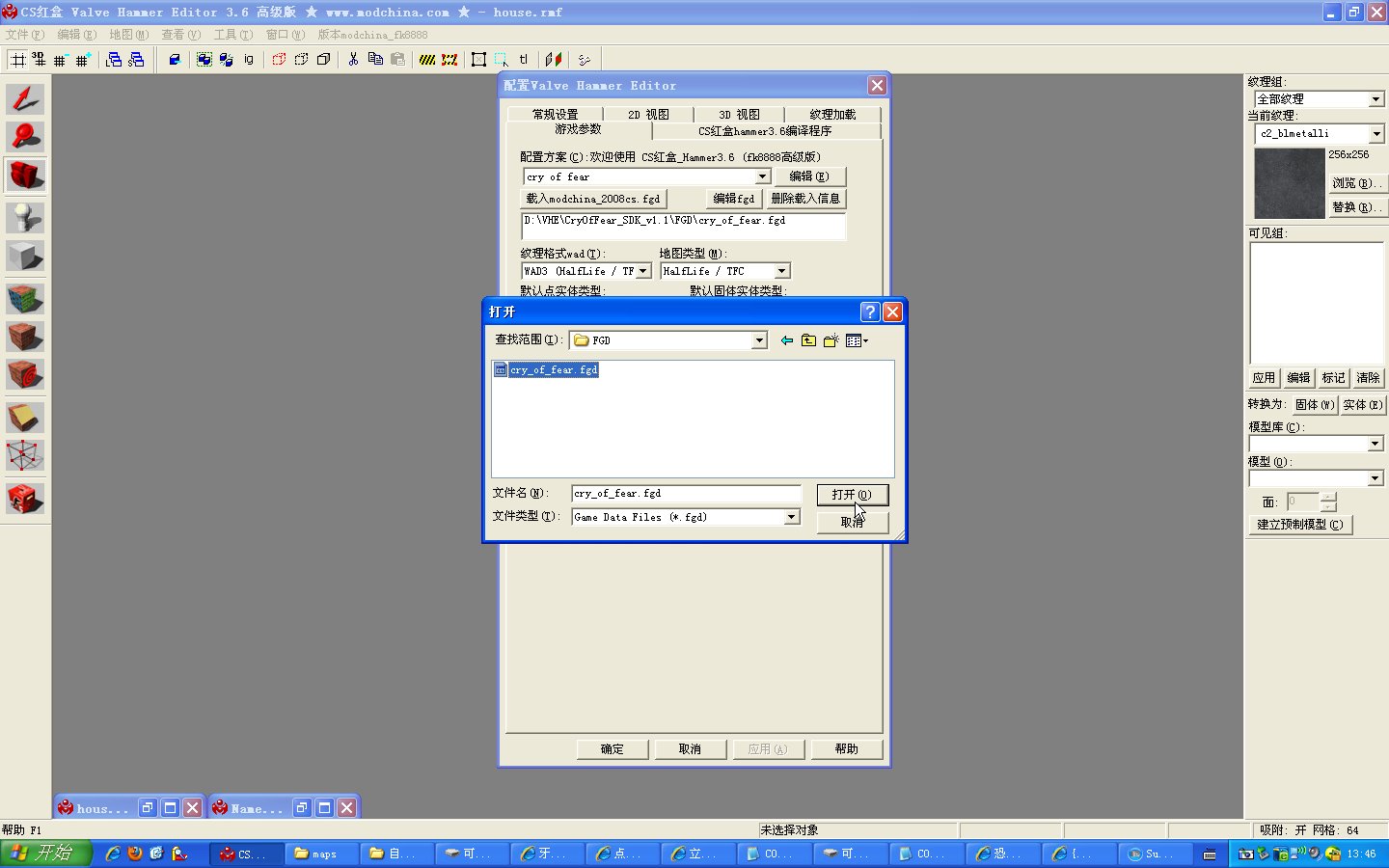Image resolution: width=1389 pixels, height=868 pixels.
Task: Choose the Entity tool light bulb
Action: click(25, 217)
